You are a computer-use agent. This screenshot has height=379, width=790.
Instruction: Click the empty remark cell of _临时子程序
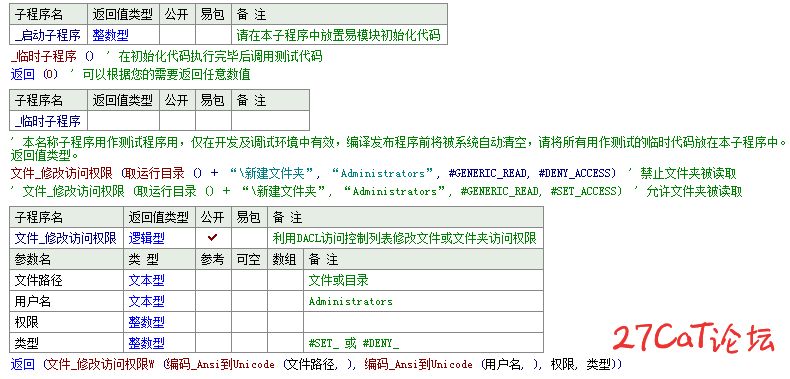pos(271,121)
